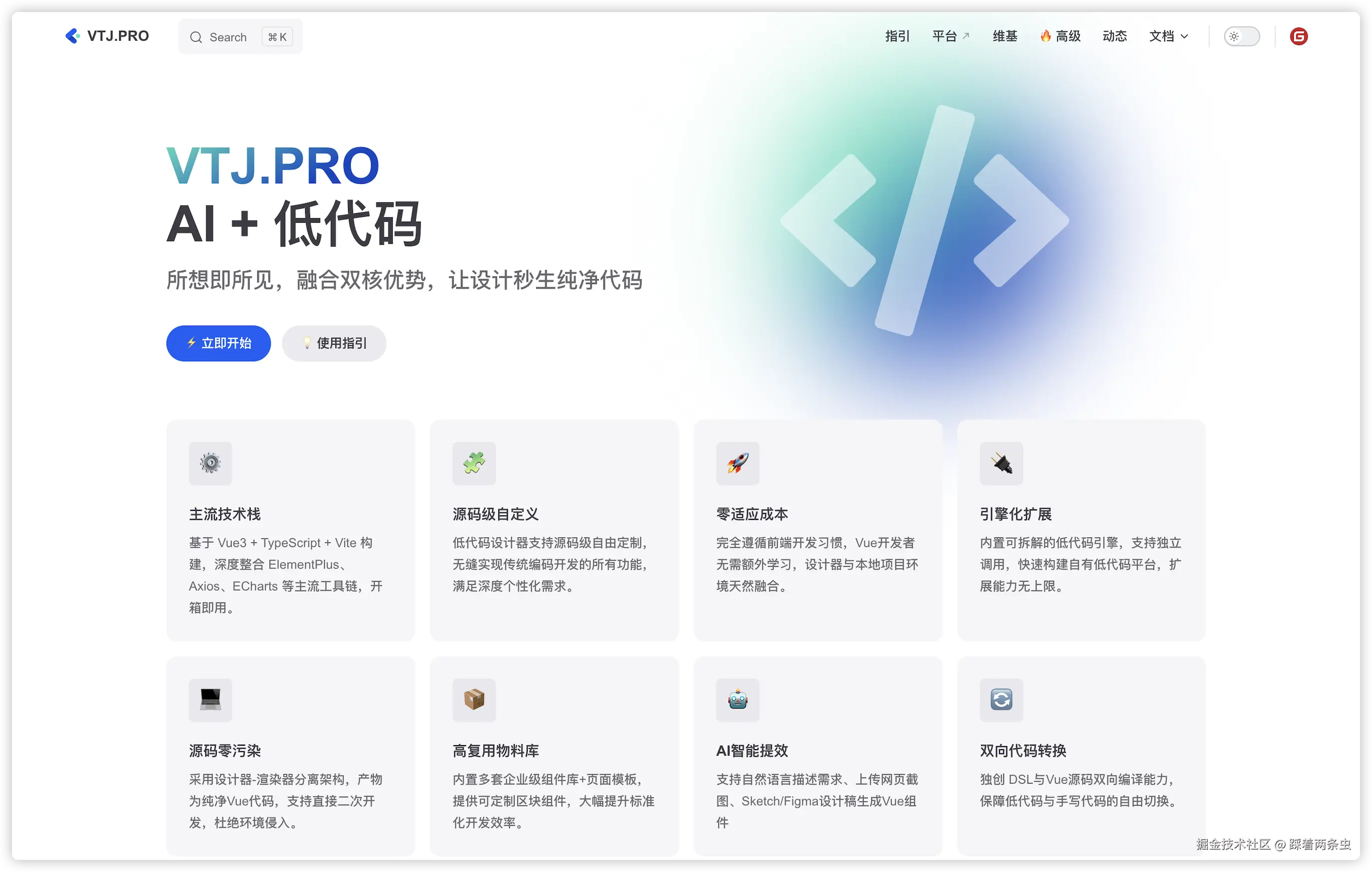Click the sync icon on 双向代码转换 card
Viewport: 1372px width, 872px height.
(x=1001, y=700)
